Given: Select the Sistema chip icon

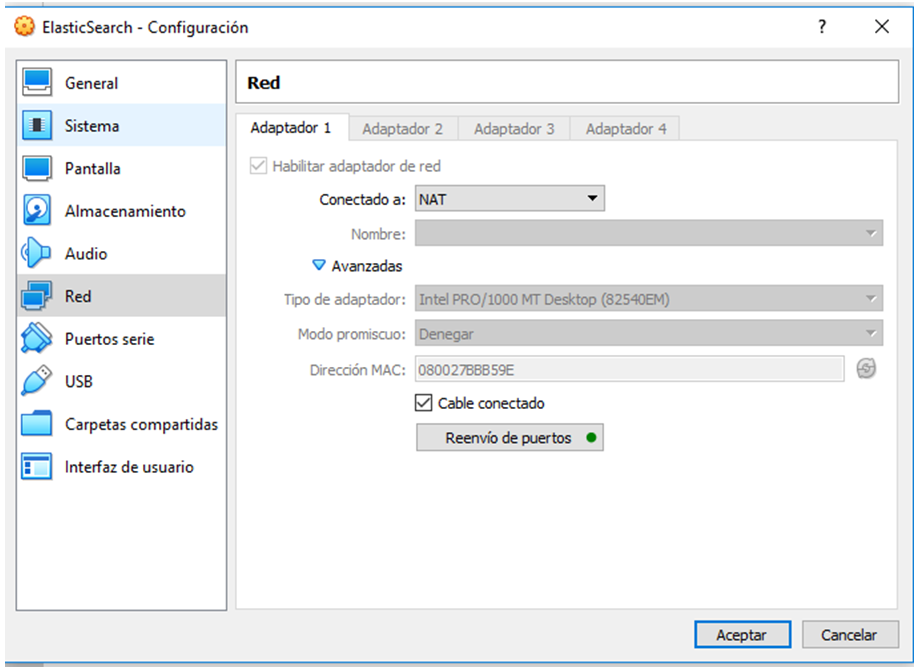Looking at the screenshot, I should pyautogui.click(x=37, y=125).
